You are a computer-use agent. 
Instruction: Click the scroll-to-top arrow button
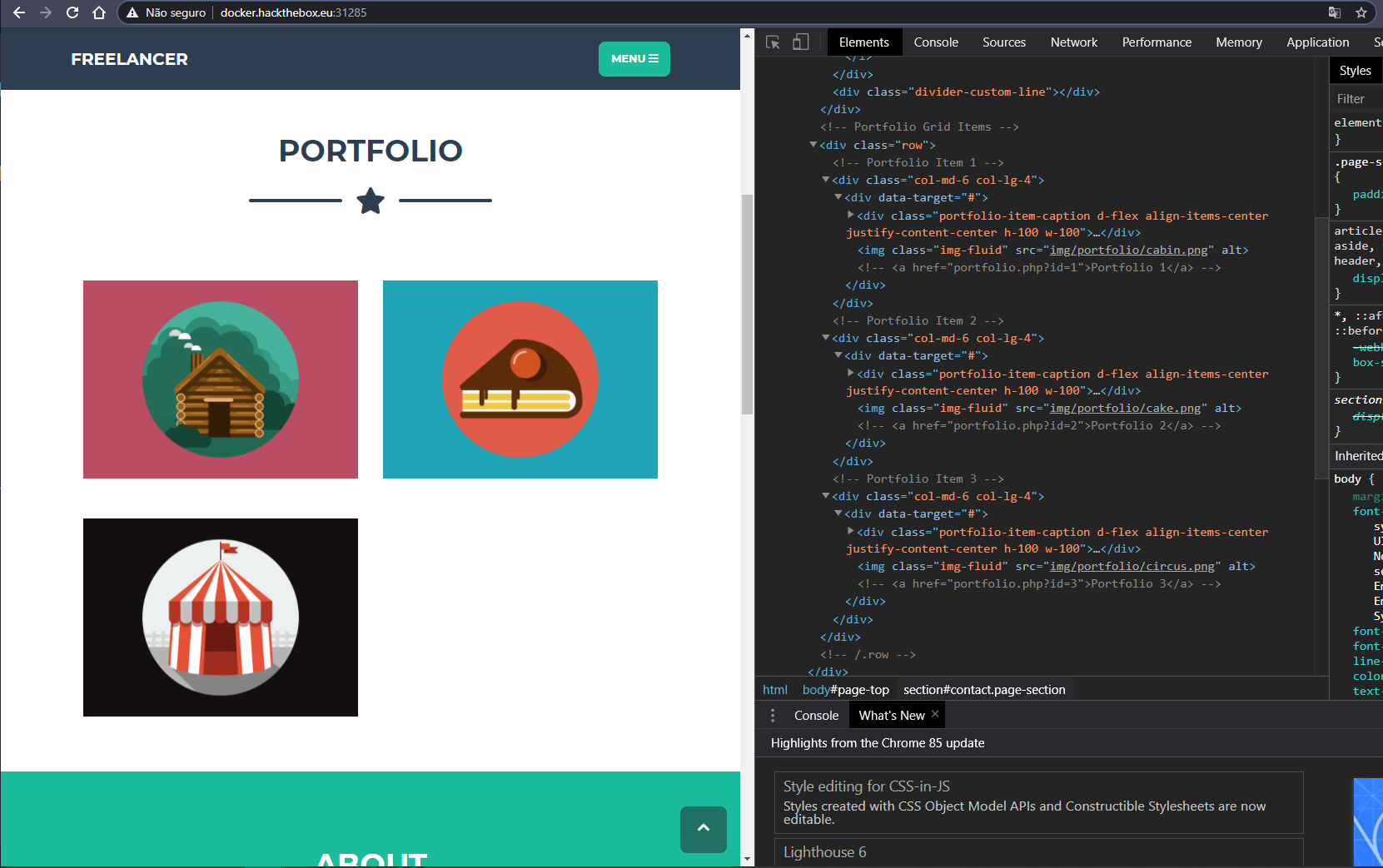pos(703,829)
